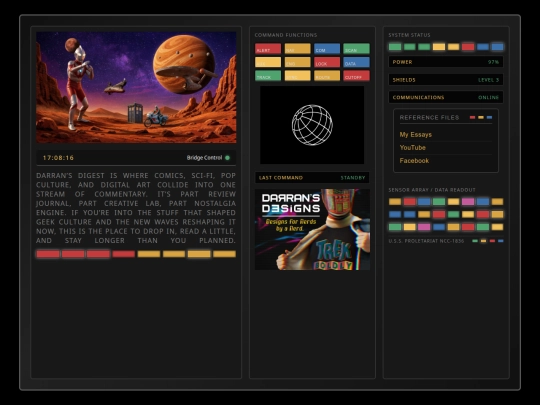Click the 17:08:16 clock readout
540x405 pixels.
(58, 158)
